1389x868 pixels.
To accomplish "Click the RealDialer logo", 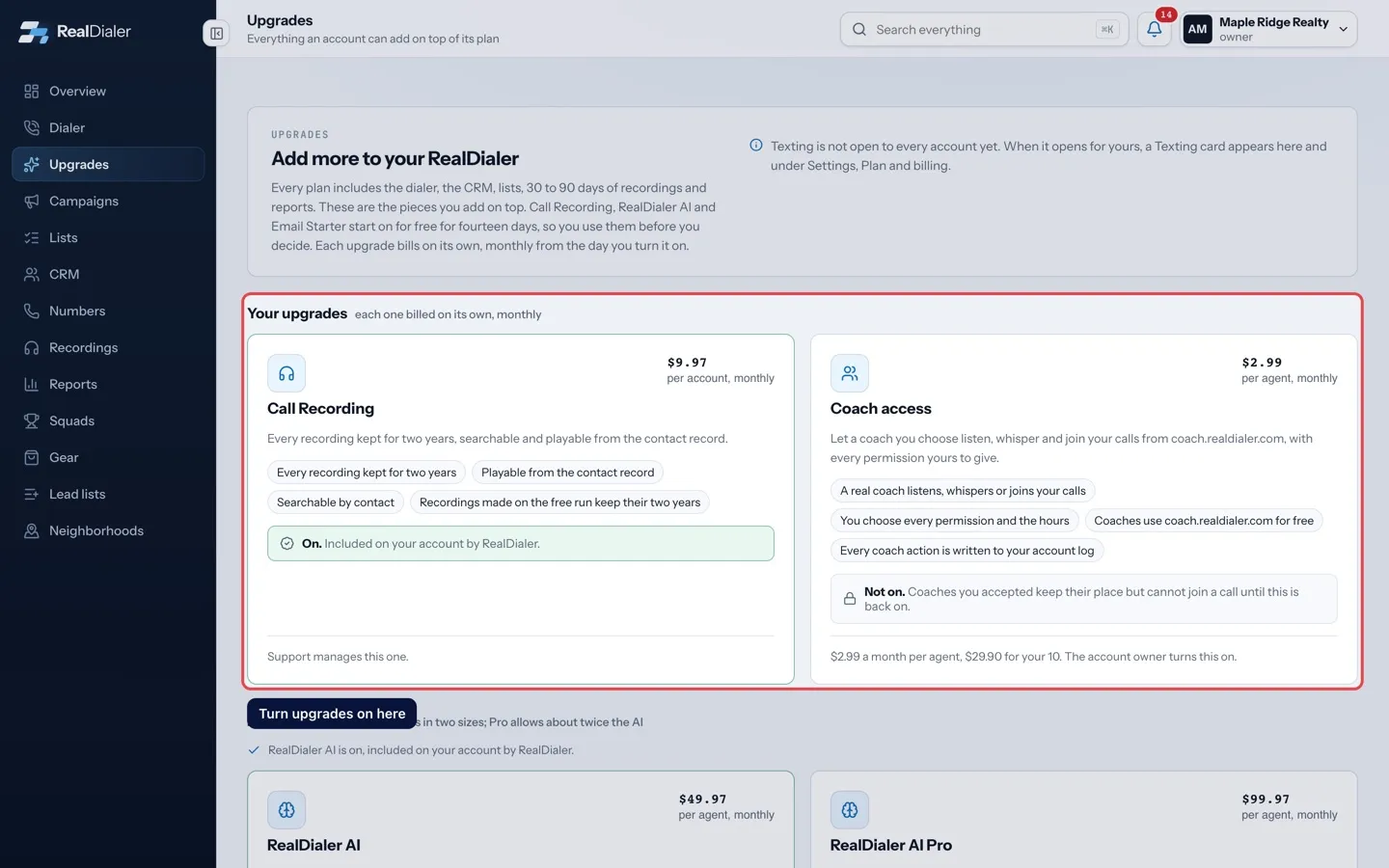I will [74, 32].
